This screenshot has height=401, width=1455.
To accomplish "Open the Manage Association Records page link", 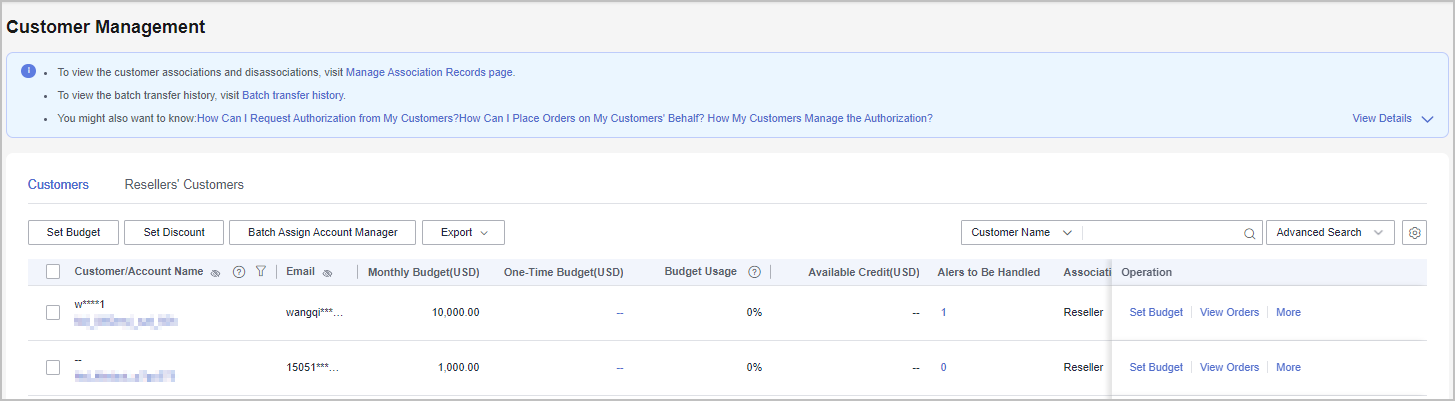I will pyautogui.click(x=430, y=73).
